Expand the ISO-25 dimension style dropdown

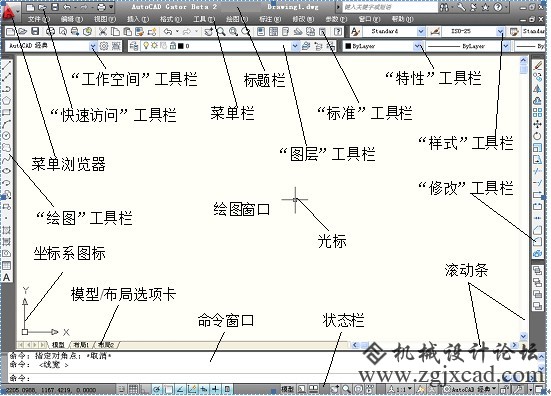(500, 32)
